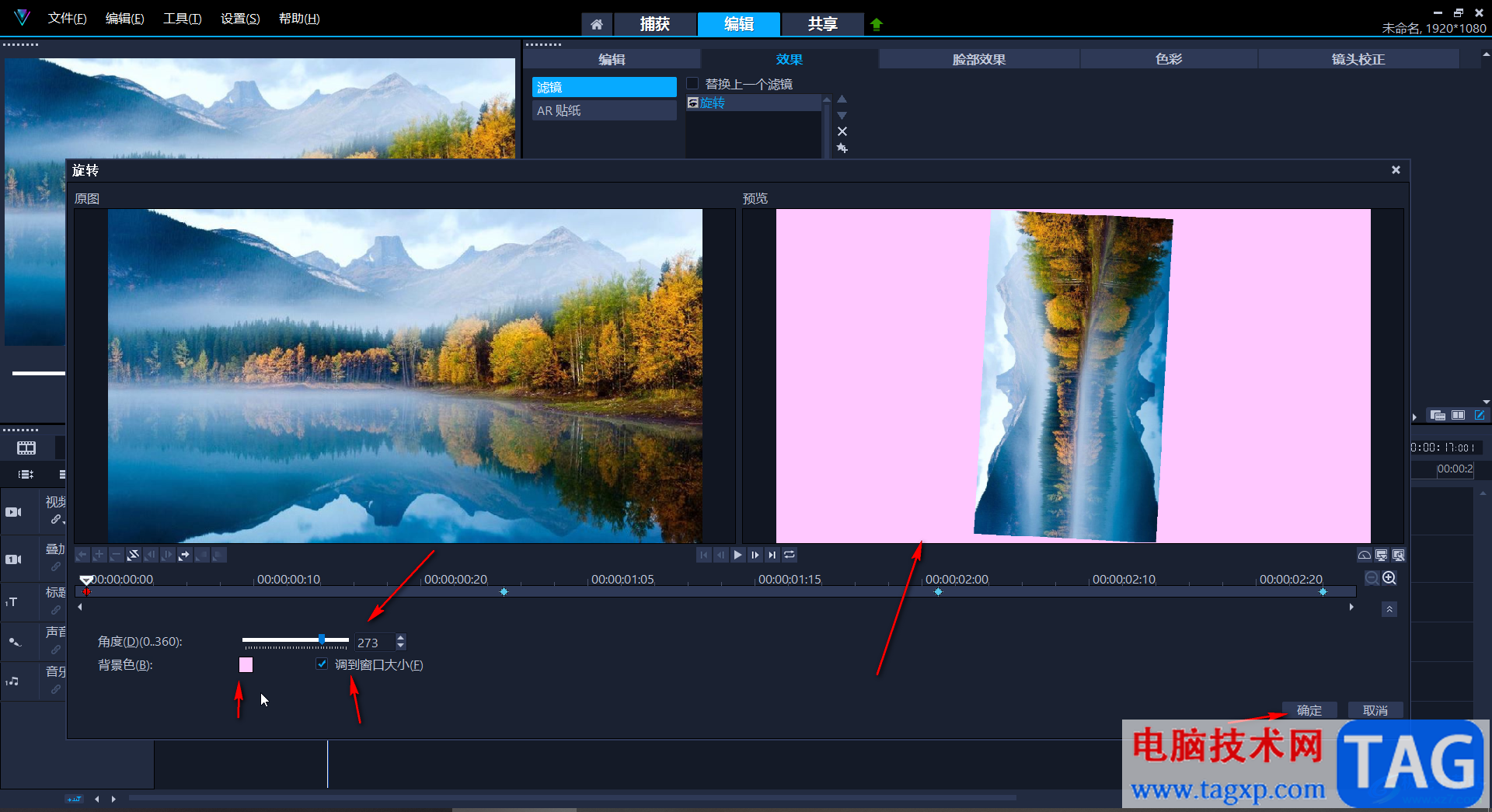
Task: Toggle ripple link on overlay track
Action: (56, 566)
